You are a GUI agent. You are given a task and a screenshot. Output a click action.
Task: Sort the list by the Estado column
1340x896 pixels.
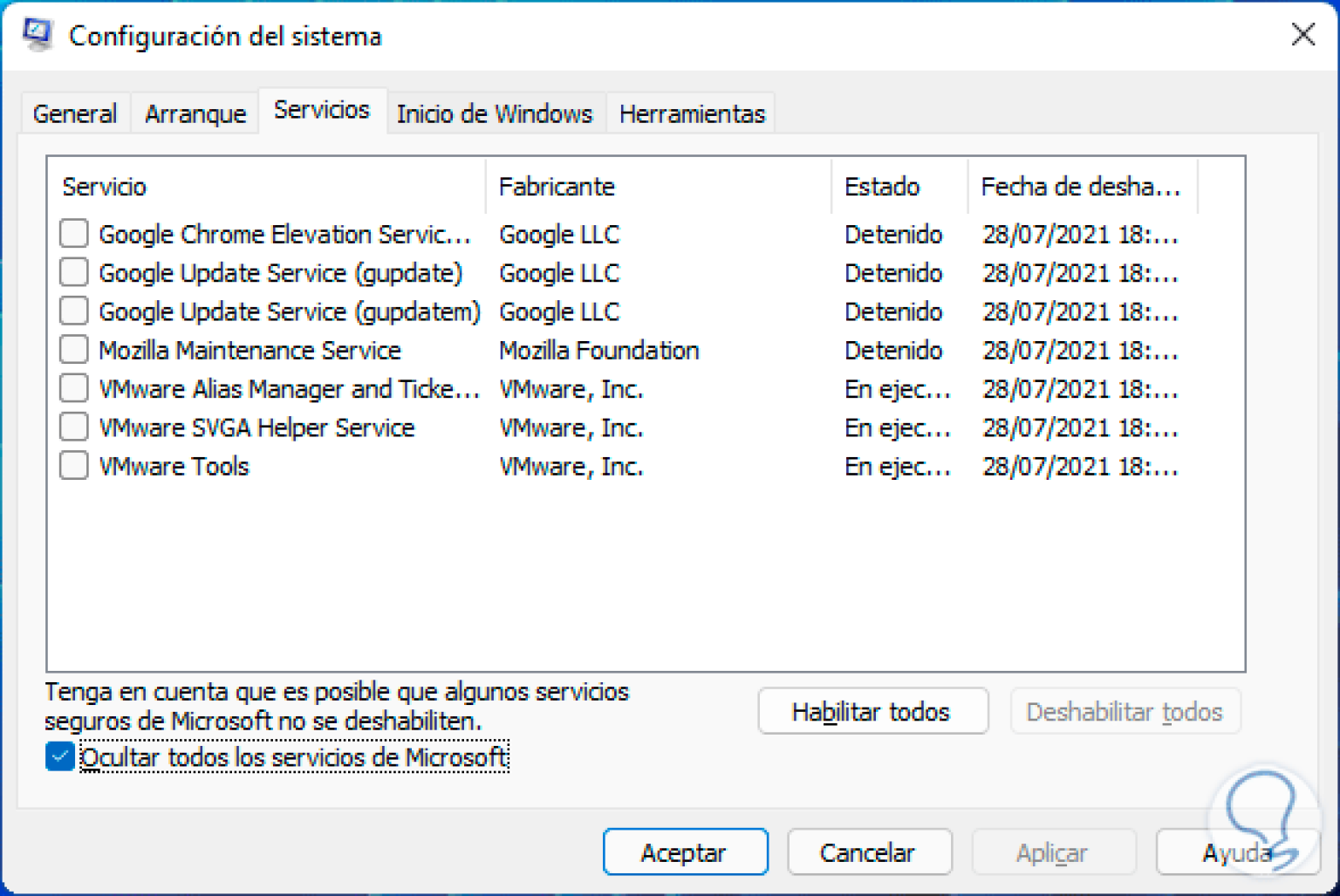(882, 186)
